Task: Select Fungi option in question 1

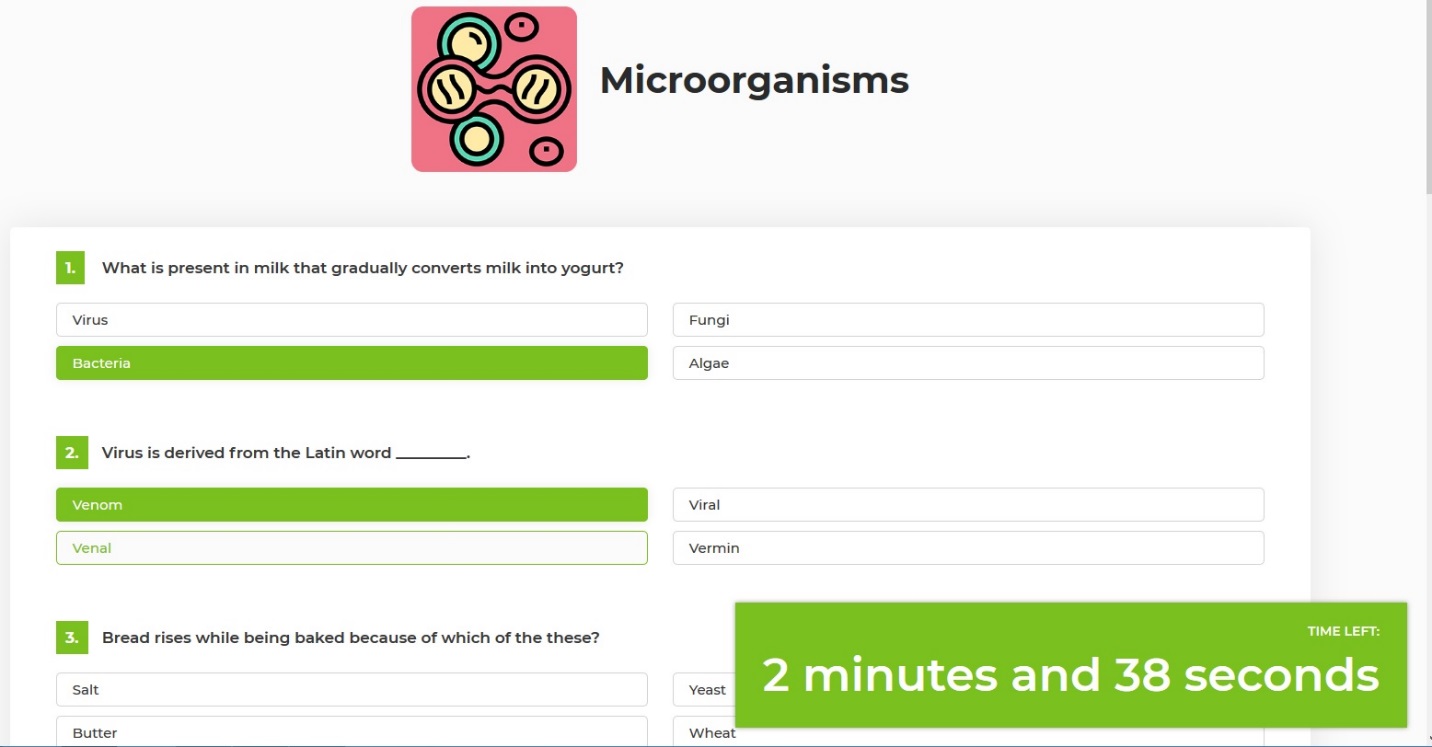Action: tap(967, 320)
